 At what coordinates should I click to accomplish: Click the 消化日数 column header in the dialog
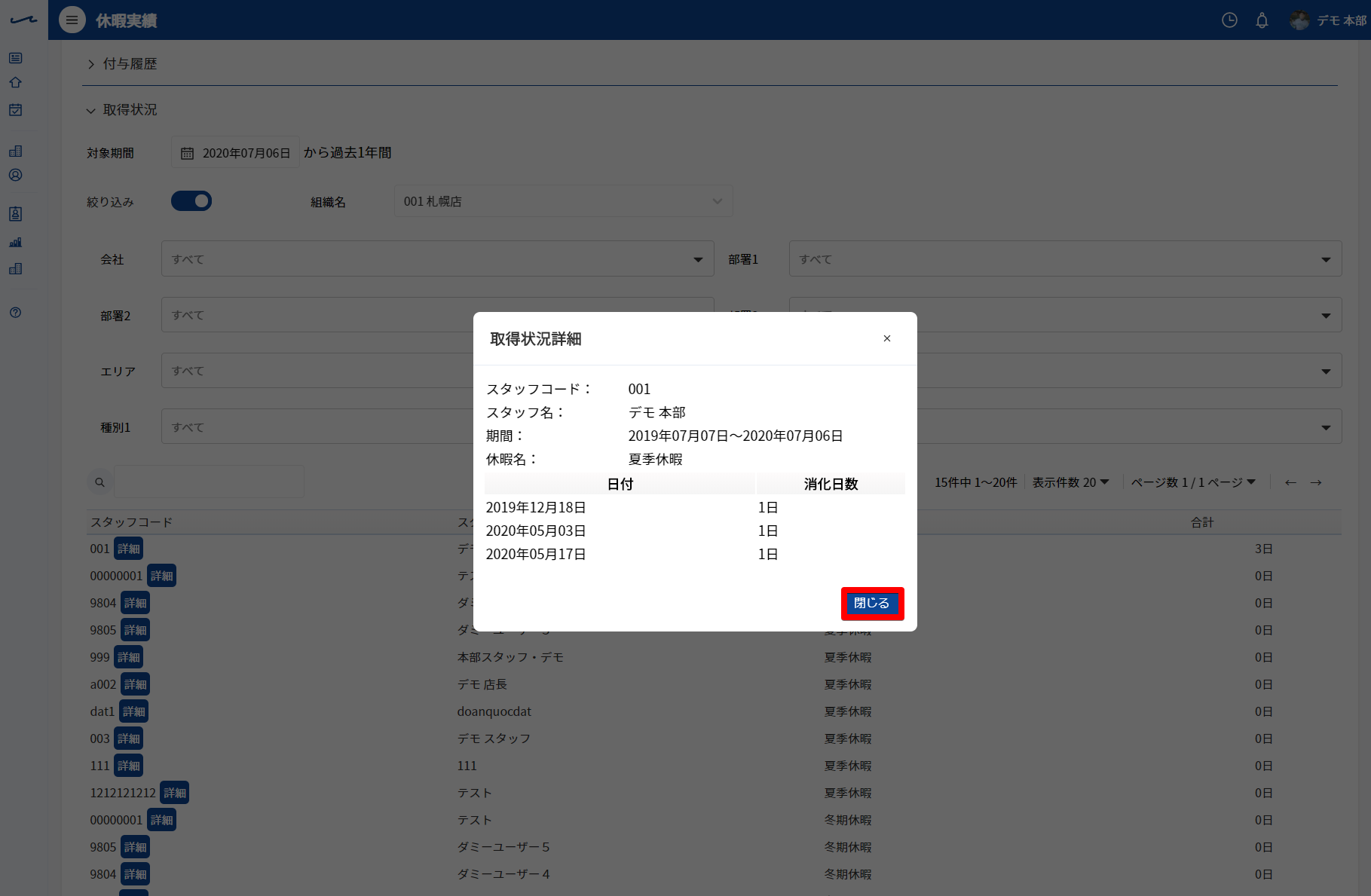click(831, 484)
